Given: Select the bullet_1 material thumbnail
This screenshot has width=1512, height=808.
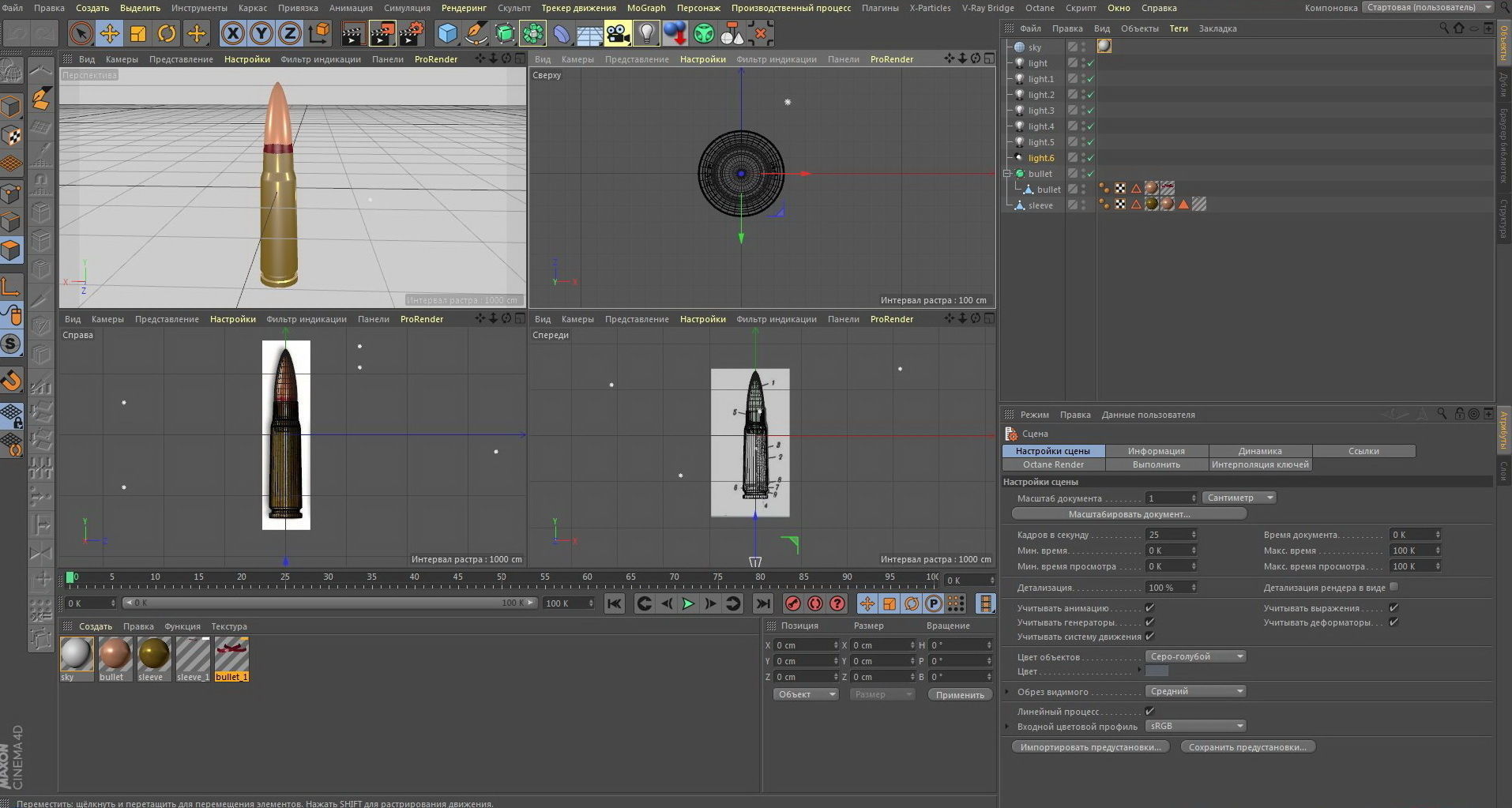Looking at the screenshot, I should (x=231, y=659).
